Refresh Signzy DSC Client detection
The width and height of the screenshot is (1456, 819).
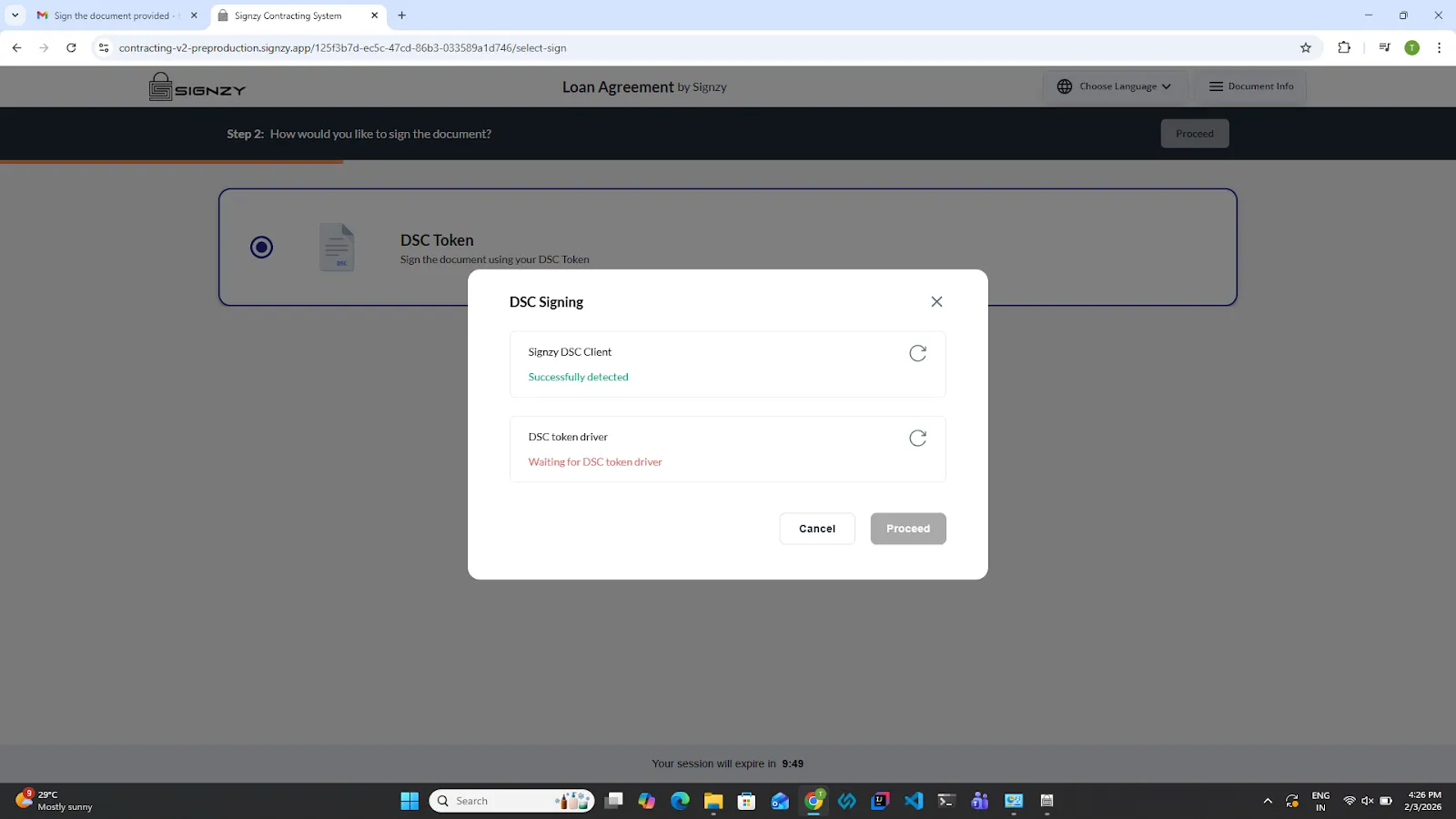tap(917, 353)
